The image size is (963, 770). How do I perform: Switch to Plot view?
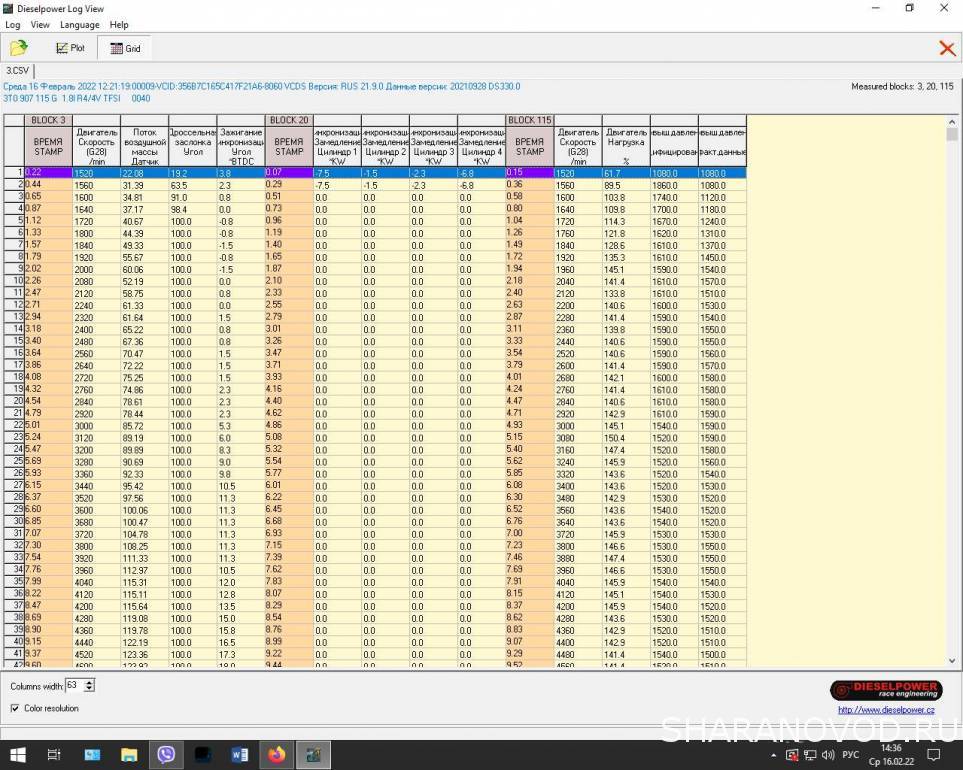pyautogui.click(x=70, y=48)
